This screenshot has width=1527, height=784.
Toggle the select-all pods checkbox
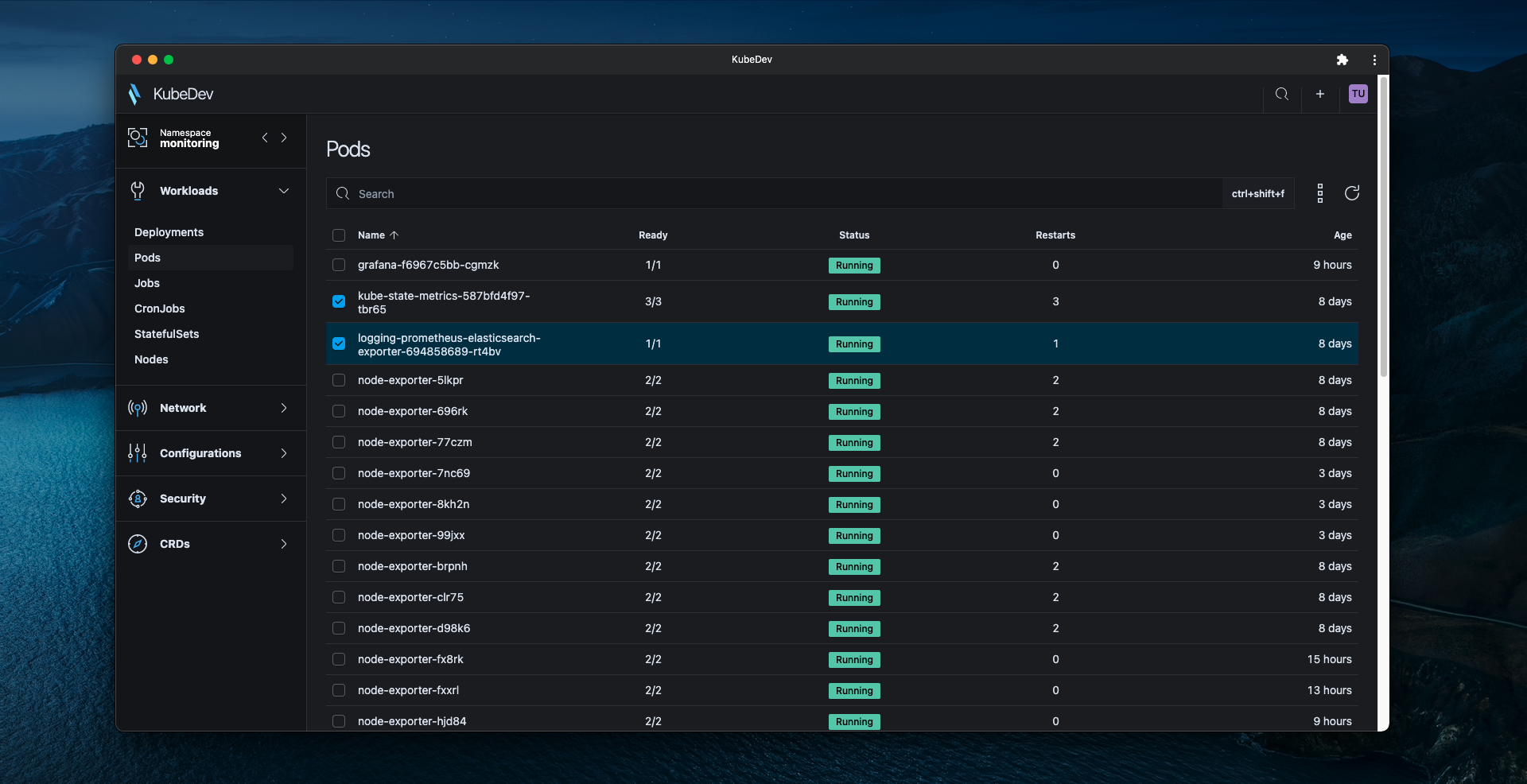(339, 235)
